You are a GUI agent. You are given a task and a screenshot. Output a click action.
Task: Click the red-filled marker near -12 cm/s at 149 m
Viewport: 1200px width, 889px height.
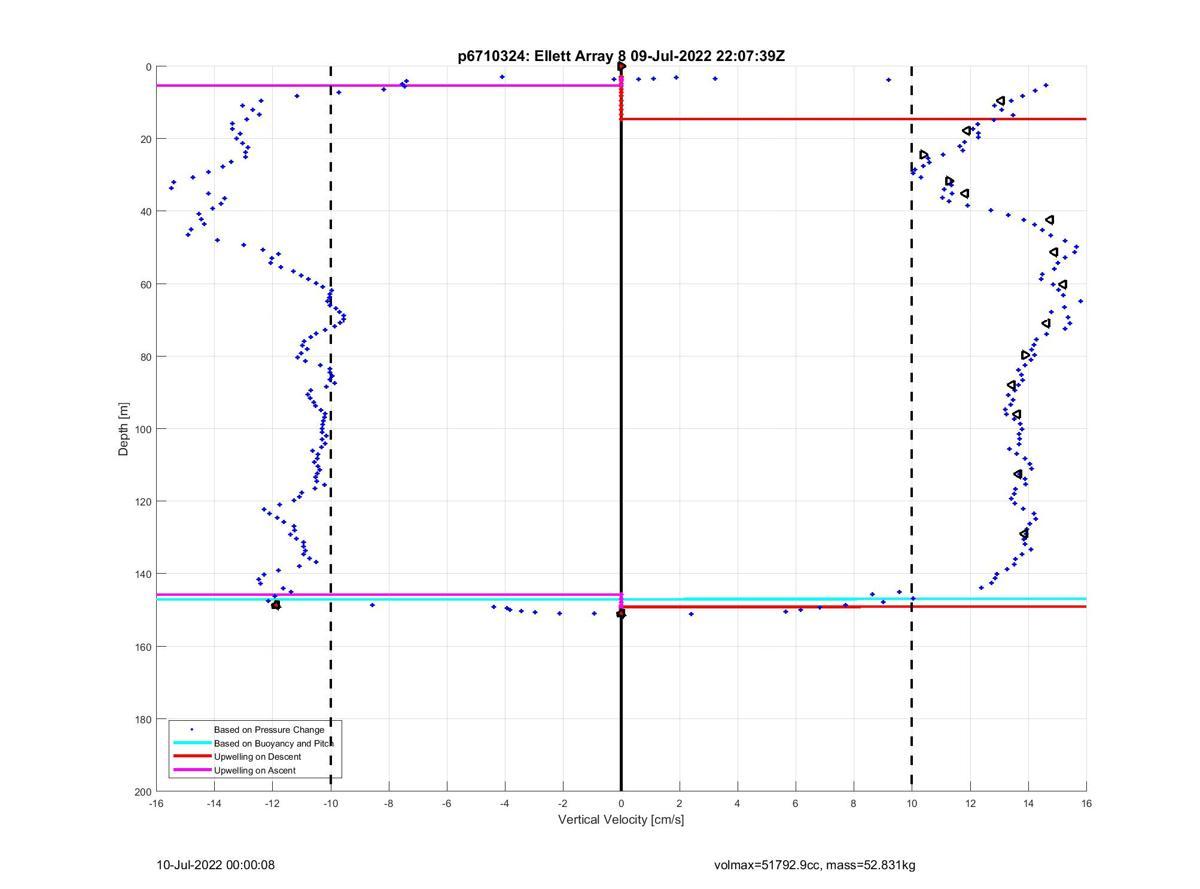pos(276,605)
